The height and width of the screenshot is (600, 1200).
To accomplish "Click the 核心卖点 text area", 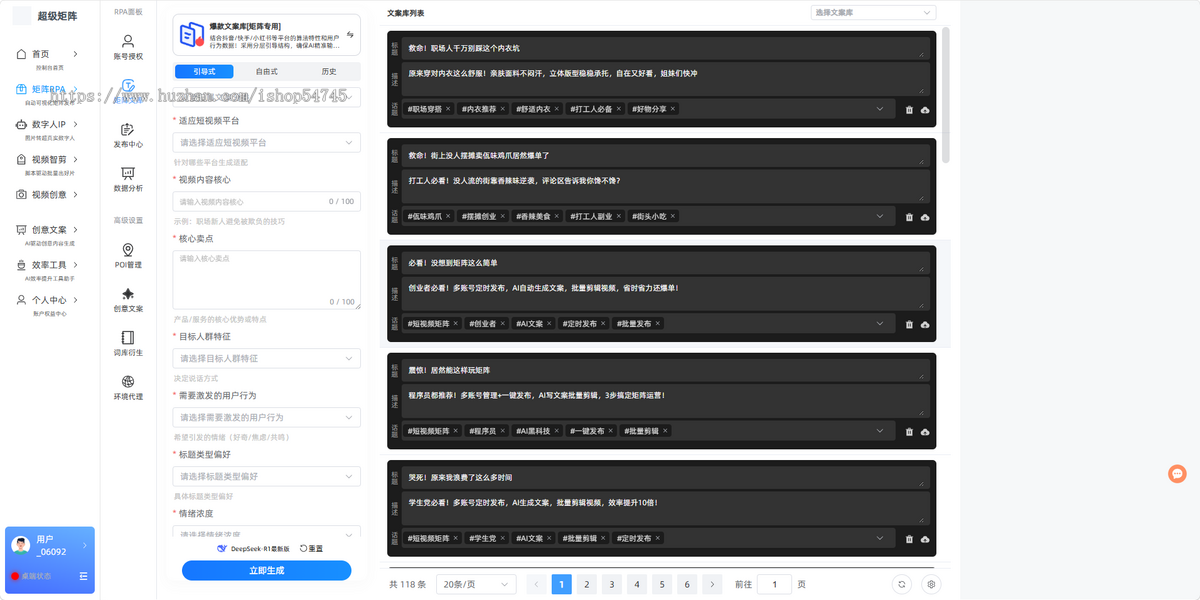I will tap(267, 279).
